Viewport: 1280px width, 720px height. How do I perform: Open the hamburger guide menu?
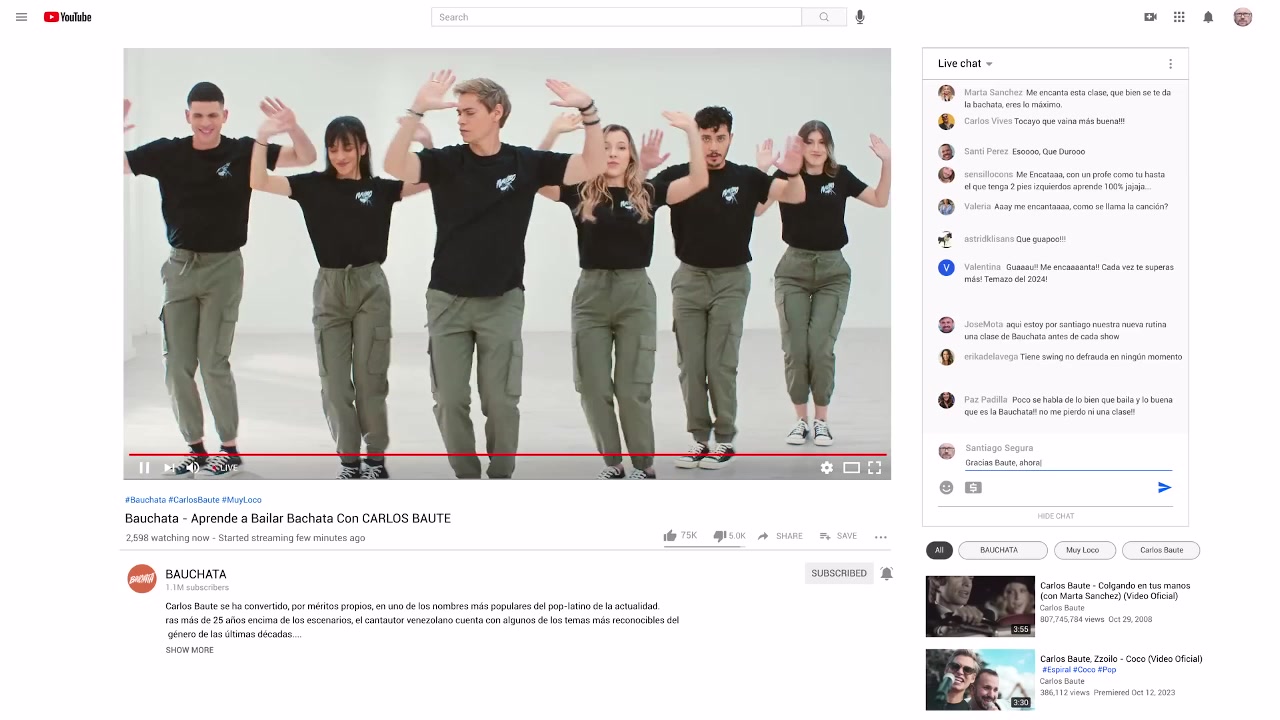coord(21,17)
